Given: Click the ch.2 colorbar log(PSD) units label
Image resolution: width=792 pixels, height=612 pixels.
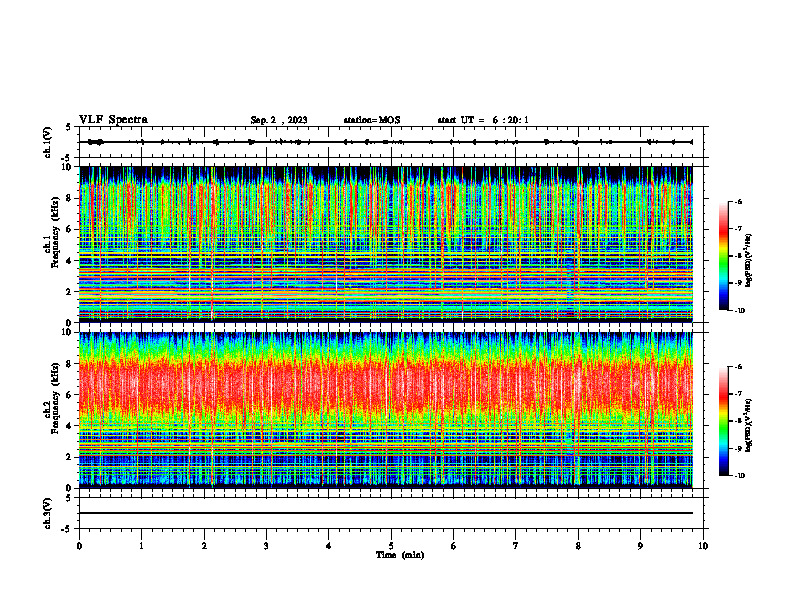Looking at the screenshot, I should [x=749, y=425].
